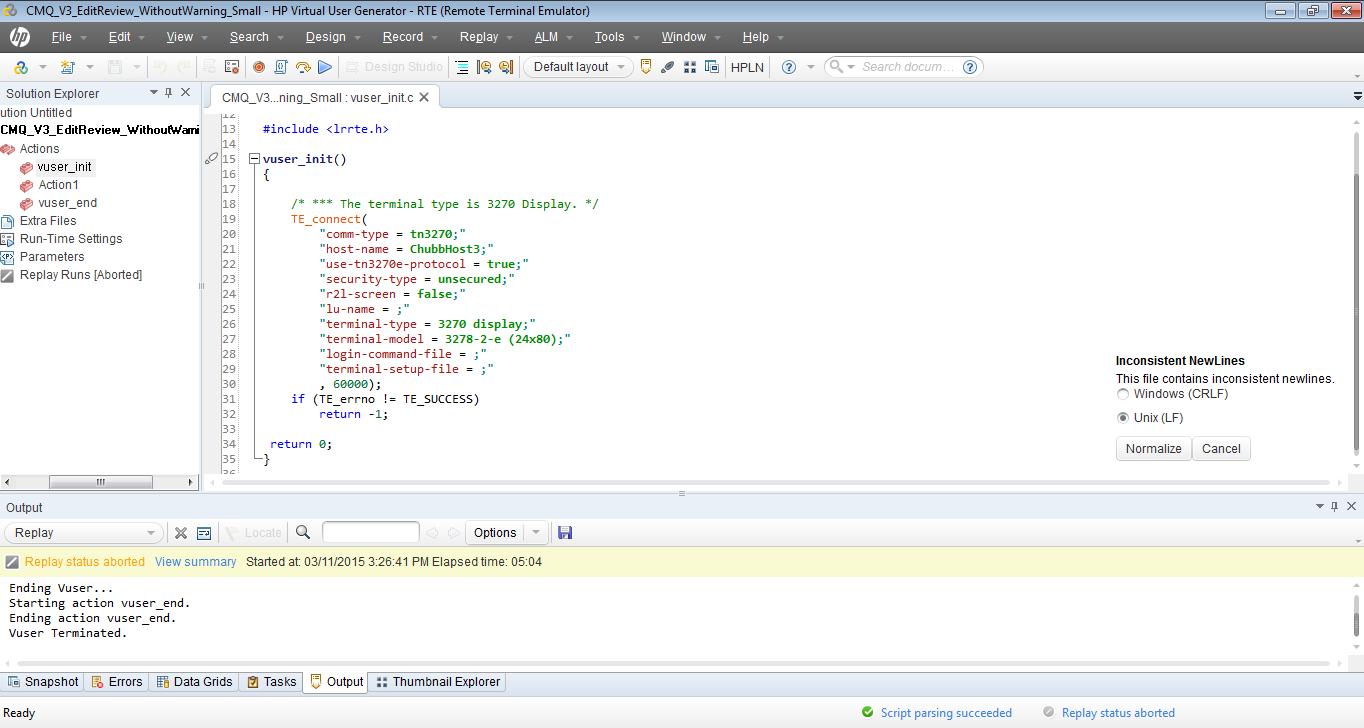Click Replay status aborted in status bar
The width and height of the screenshot is (1364, 728).
tap(1118, 713)
